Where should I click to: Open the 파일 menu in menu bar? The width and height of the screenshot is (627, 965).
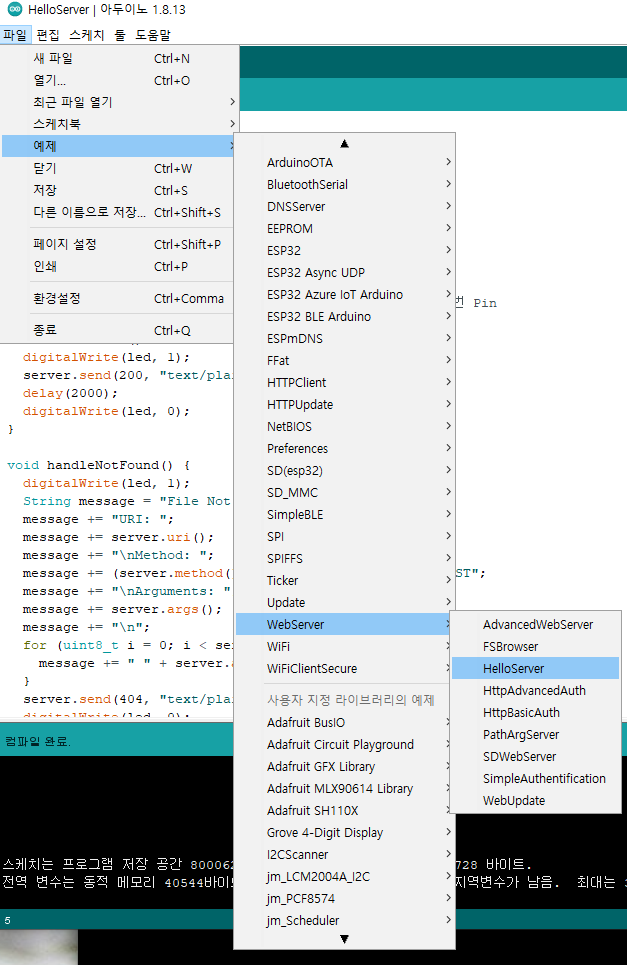15,34
